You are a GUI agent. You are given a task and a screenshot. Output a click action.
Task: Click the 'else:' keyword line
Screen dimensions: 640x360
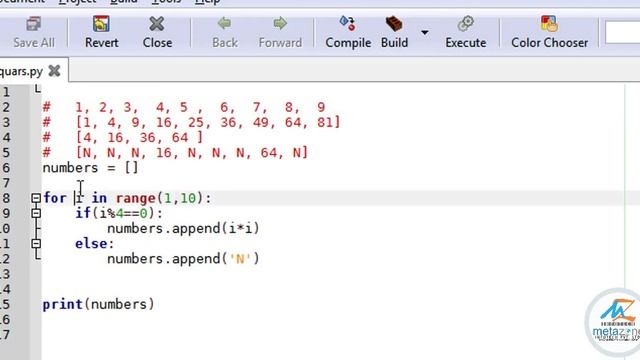(94, 244)
